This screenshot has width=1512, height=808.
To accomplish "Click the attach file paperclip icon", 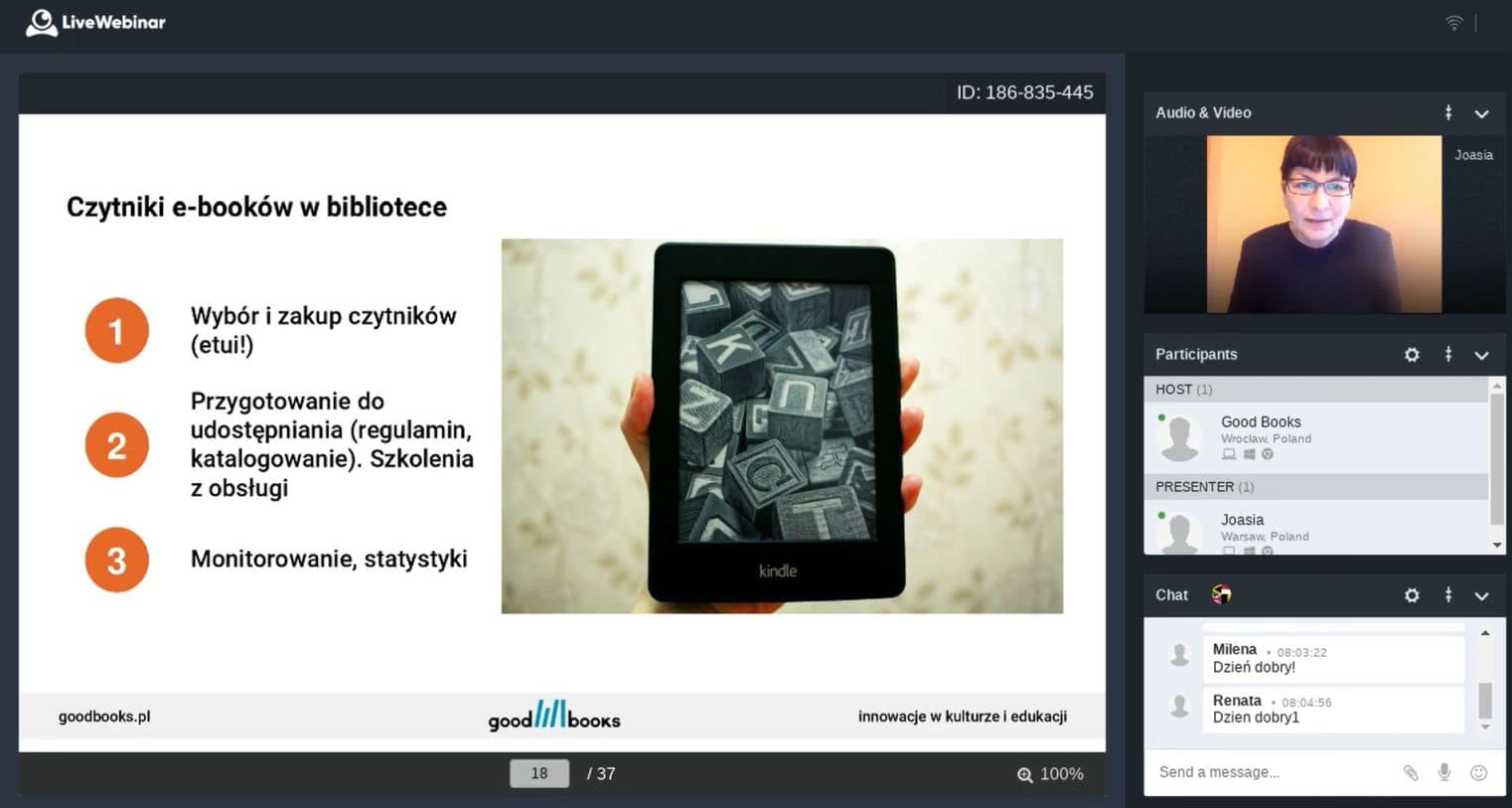I will click(x=1410, y=773).
